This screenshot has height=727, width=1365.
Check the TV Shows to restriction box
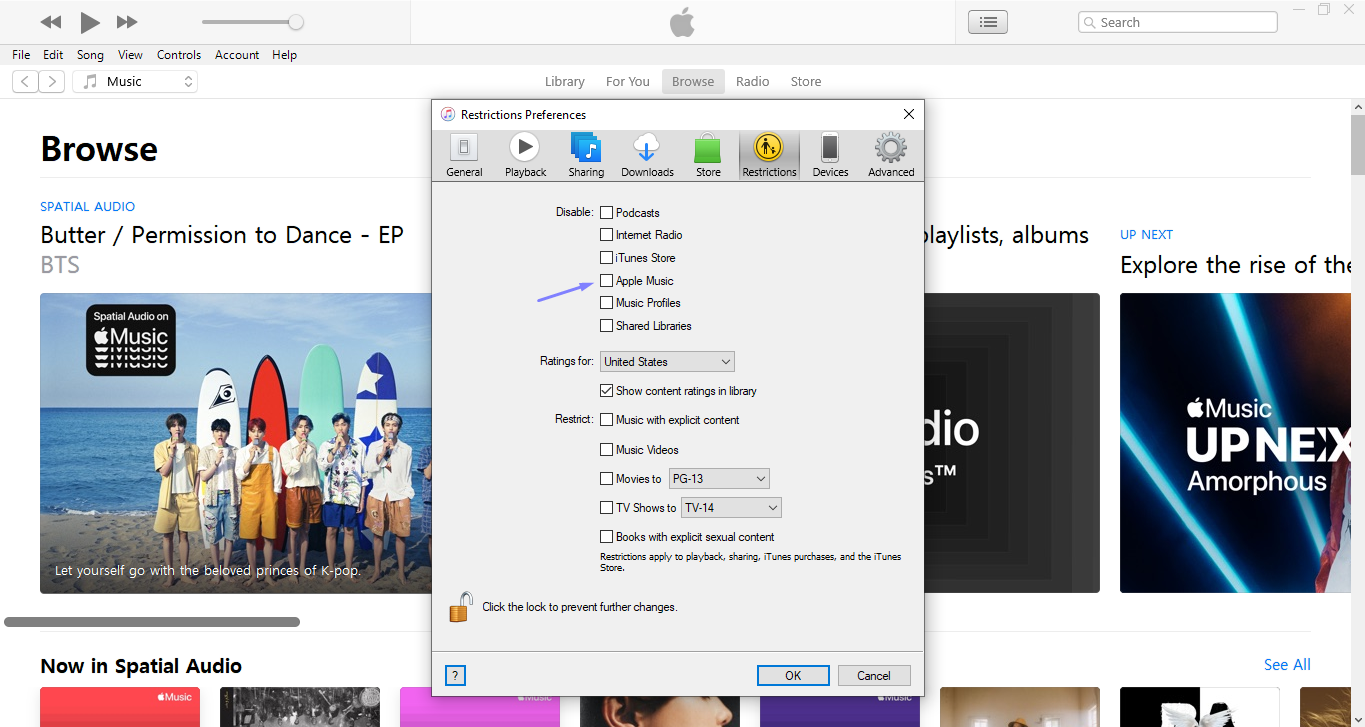(606, 508)
